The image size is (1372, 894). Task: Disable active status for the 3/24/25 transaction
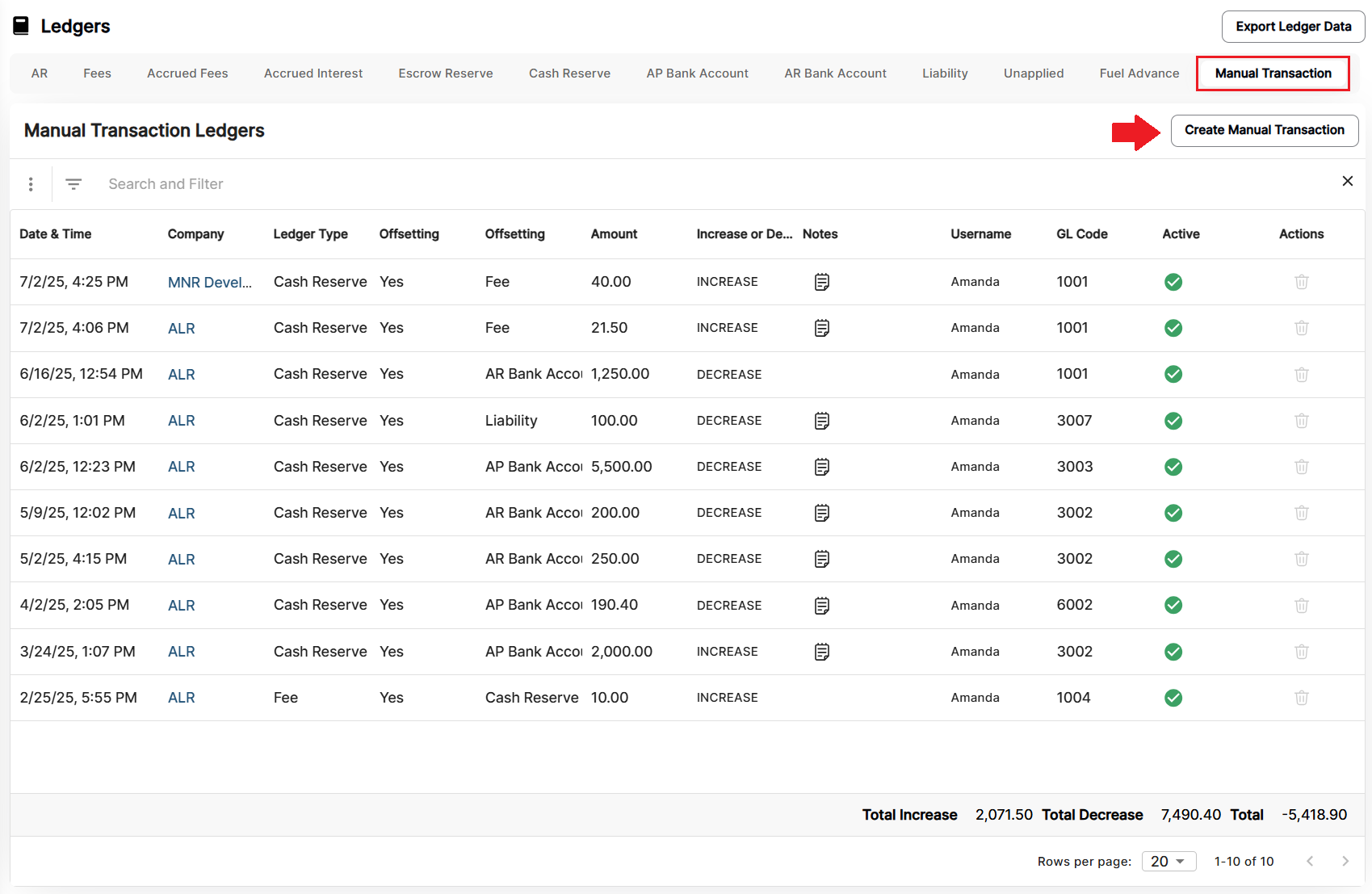[1173, 652]
